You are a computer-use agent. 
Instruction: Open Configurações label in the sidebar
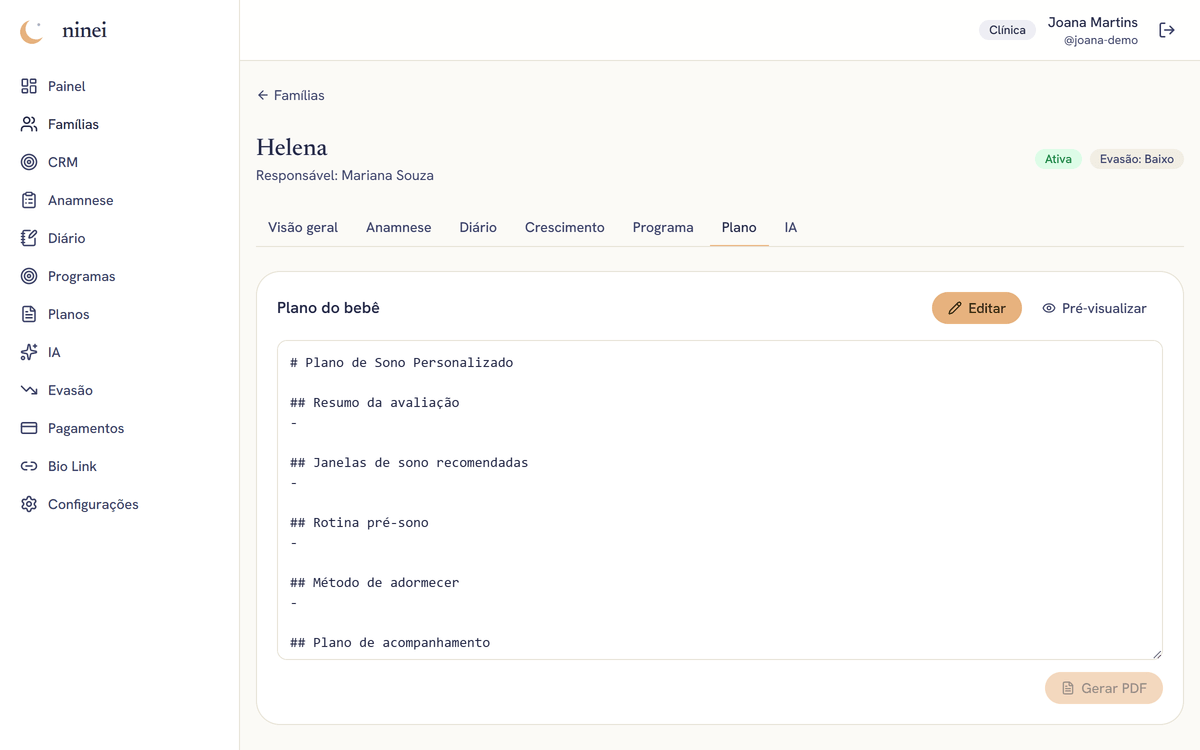[93, 504]
